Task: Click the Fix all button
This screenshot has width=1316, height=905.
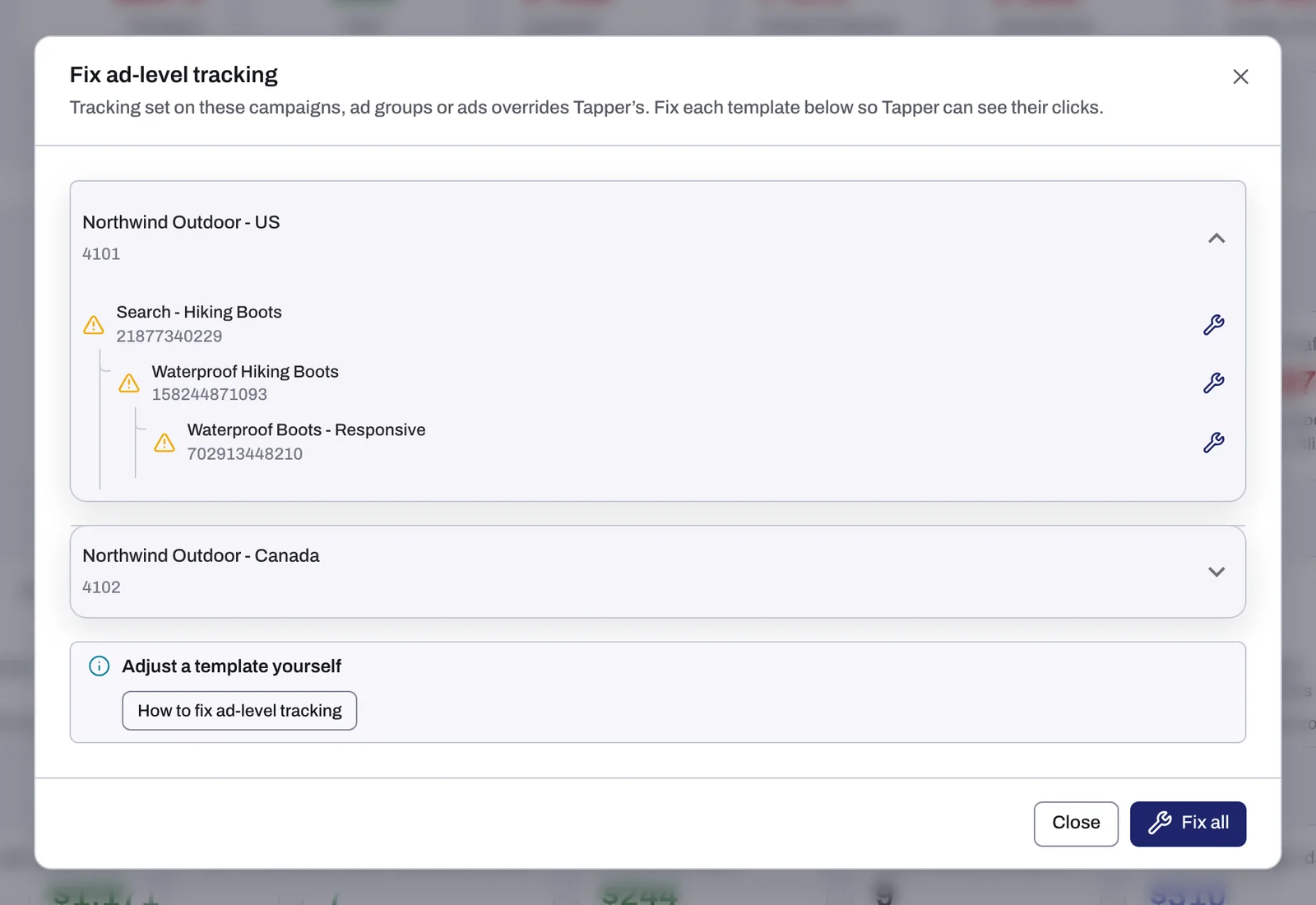Action: (1188, 824)
